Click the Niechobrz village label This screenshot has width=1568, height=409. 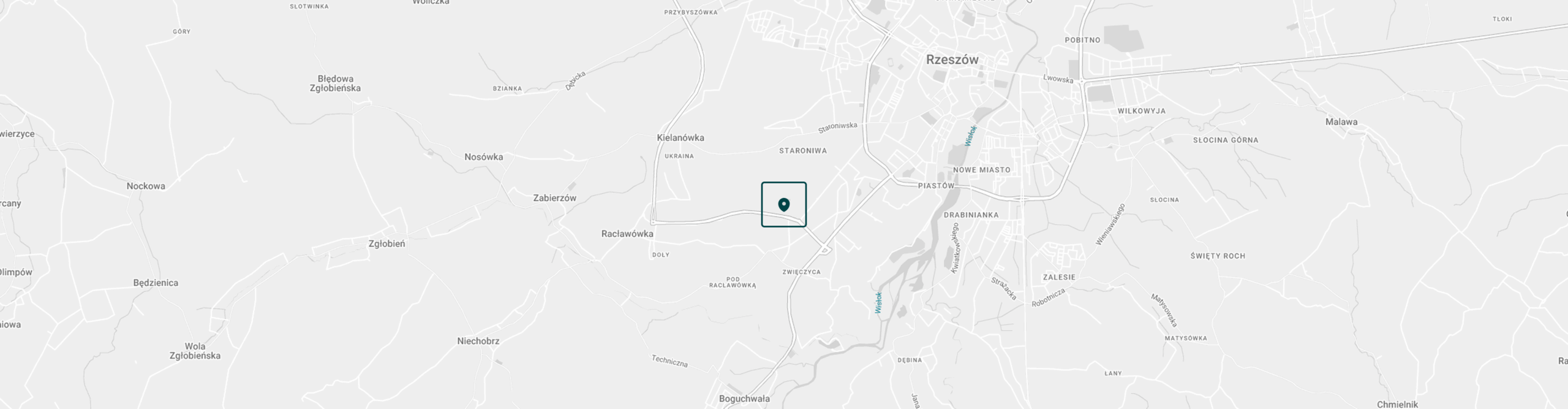click(x=478, y=341)
